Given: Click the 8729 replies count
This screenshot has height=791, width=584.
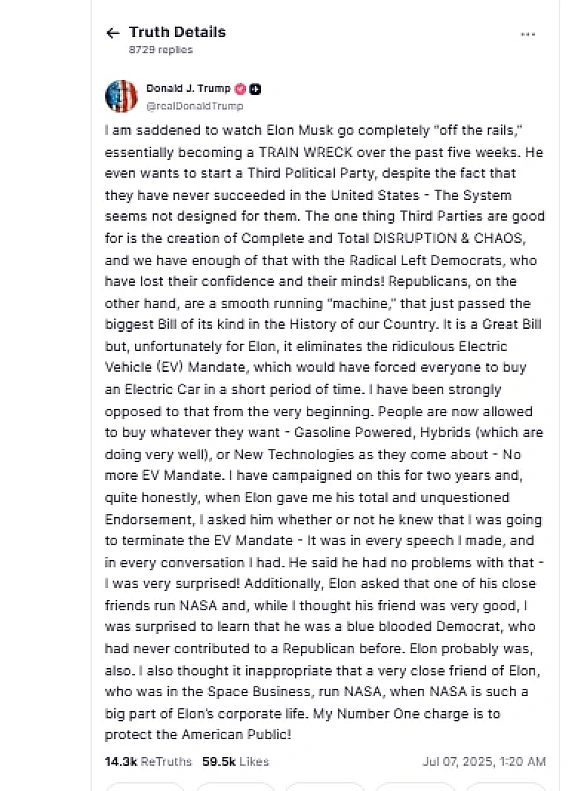Looking at the screenshot, I should click(160, 49).
